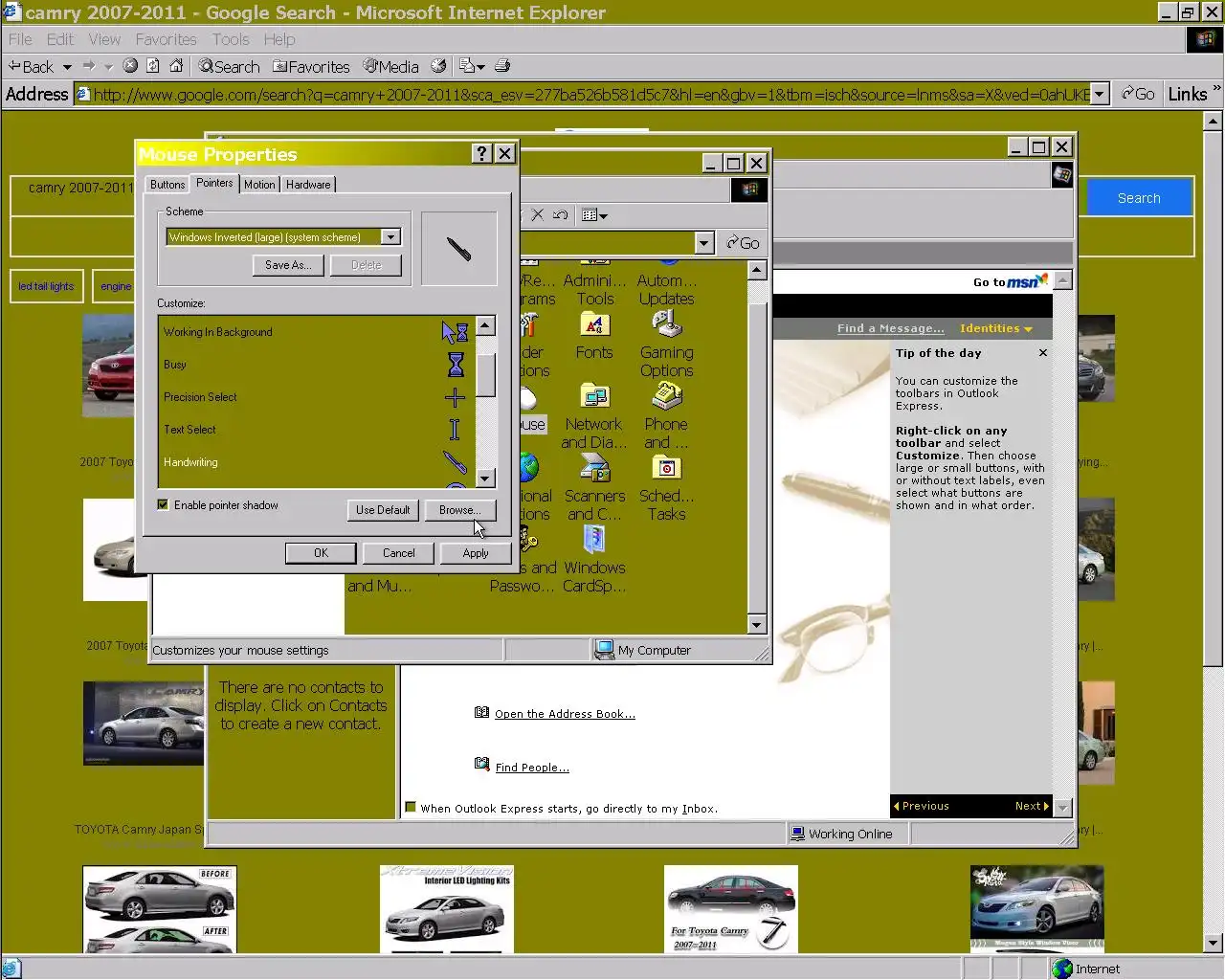Select the Precision Select crosshair cursor
Viewport: 1225px width, 980px height.
tap(455, 397)
